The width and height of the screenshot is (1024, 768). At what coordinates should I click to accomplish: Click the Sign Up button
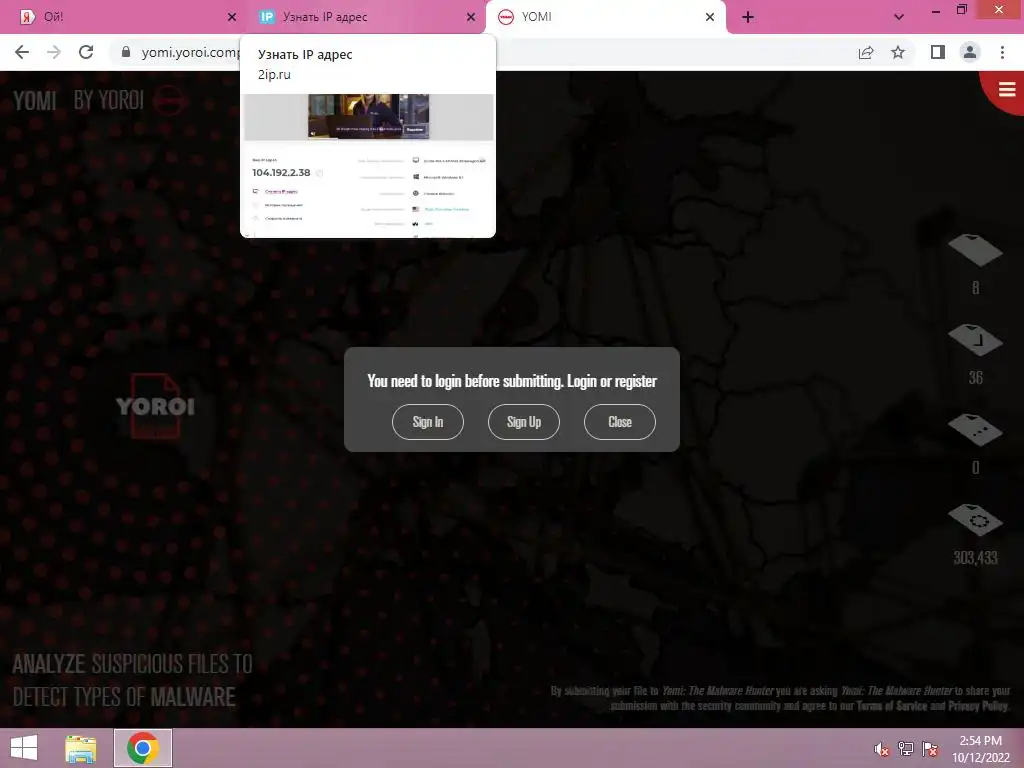point(524,422)
